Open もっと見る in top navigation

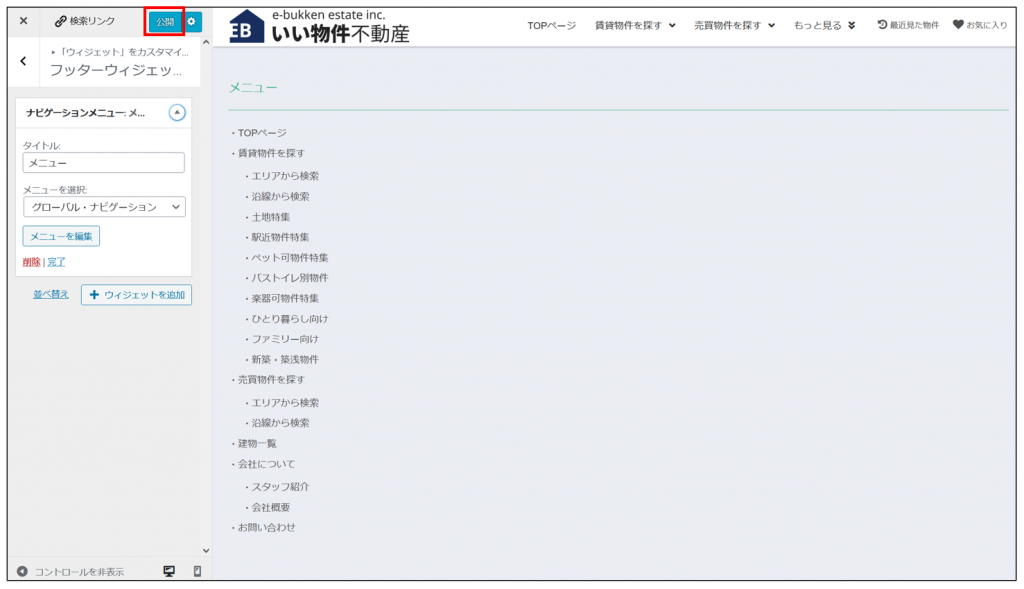tap(824, 25)
